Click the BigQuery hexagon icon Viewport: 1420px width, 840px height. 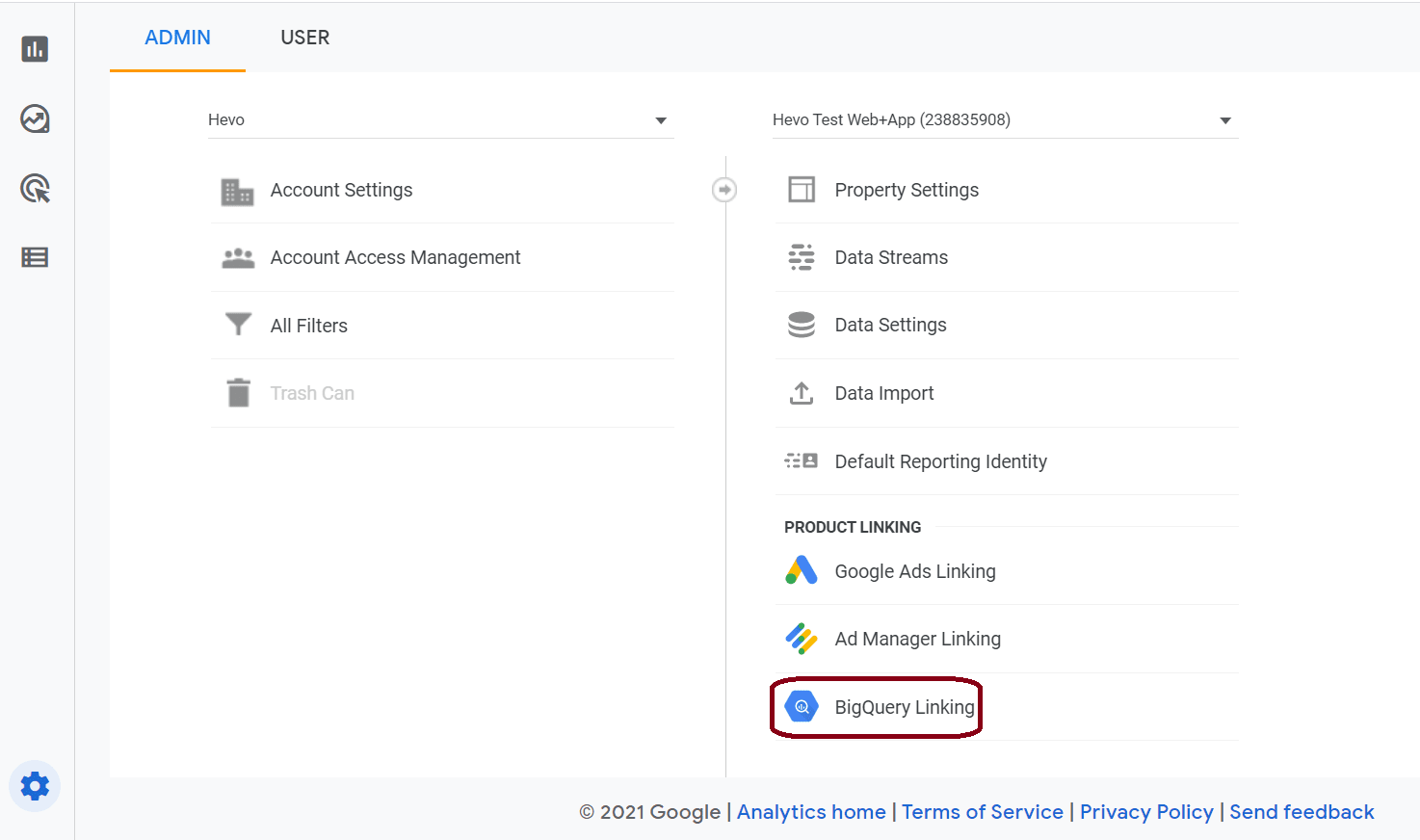pos(802,706)
